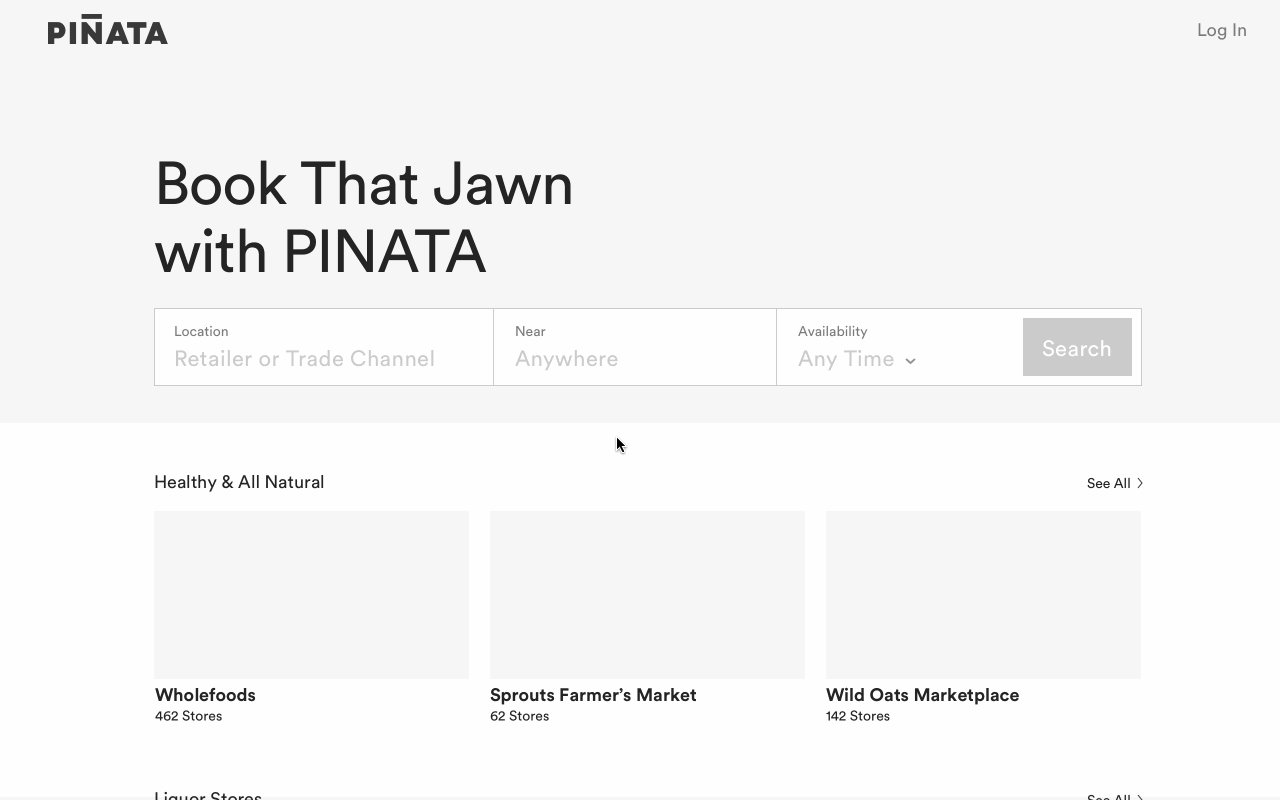Viewport: 1280px width, 800px height.
Task: Click the '62 Stores' text under Sprouts
Action: point(519,716)
